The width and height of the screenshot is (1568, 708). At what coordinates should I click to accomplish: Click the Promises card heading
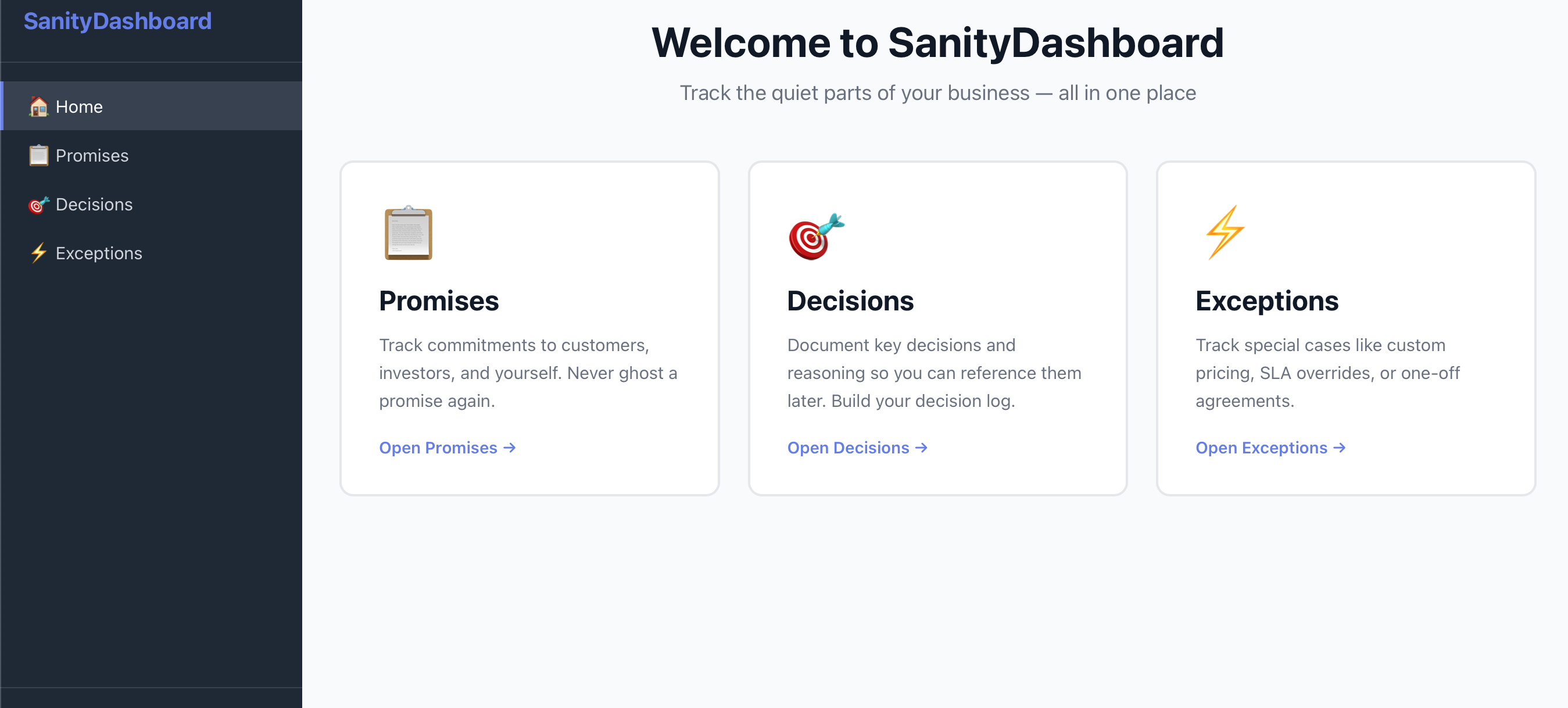[x=439, y=301]
